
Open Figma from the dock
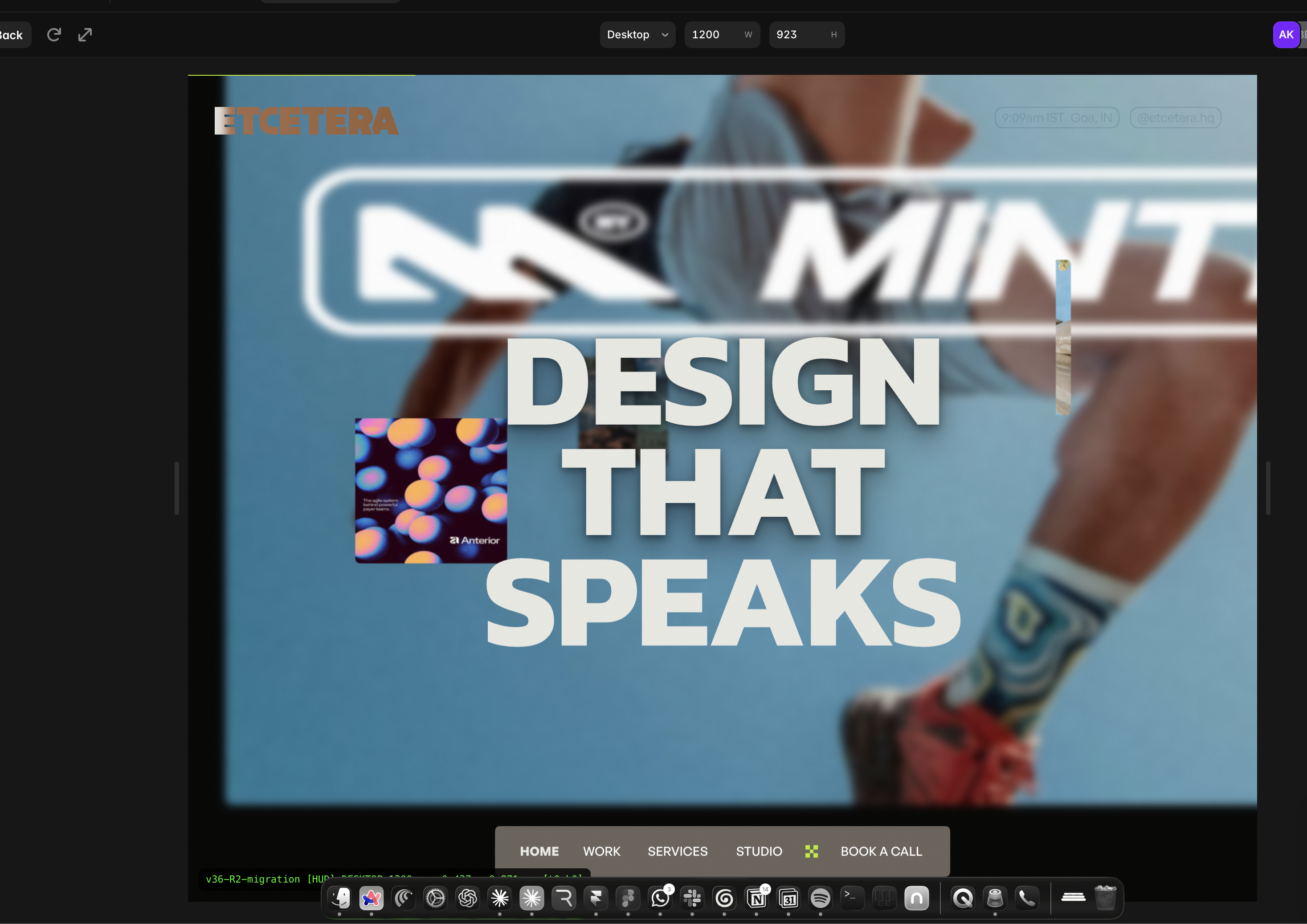pos(628,898)
